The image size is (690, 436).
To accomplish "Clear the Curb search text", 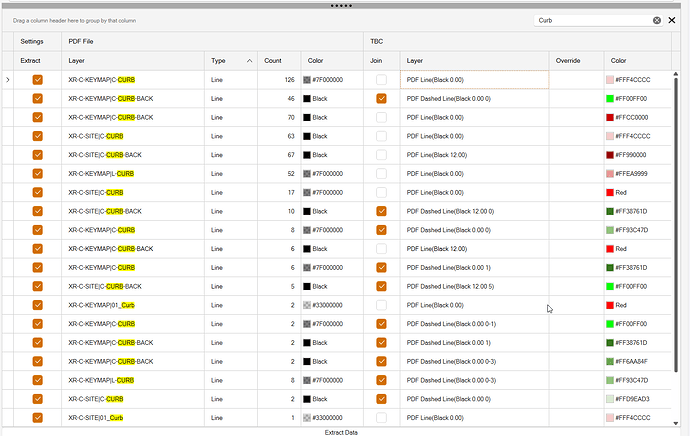I will [656, 20].
